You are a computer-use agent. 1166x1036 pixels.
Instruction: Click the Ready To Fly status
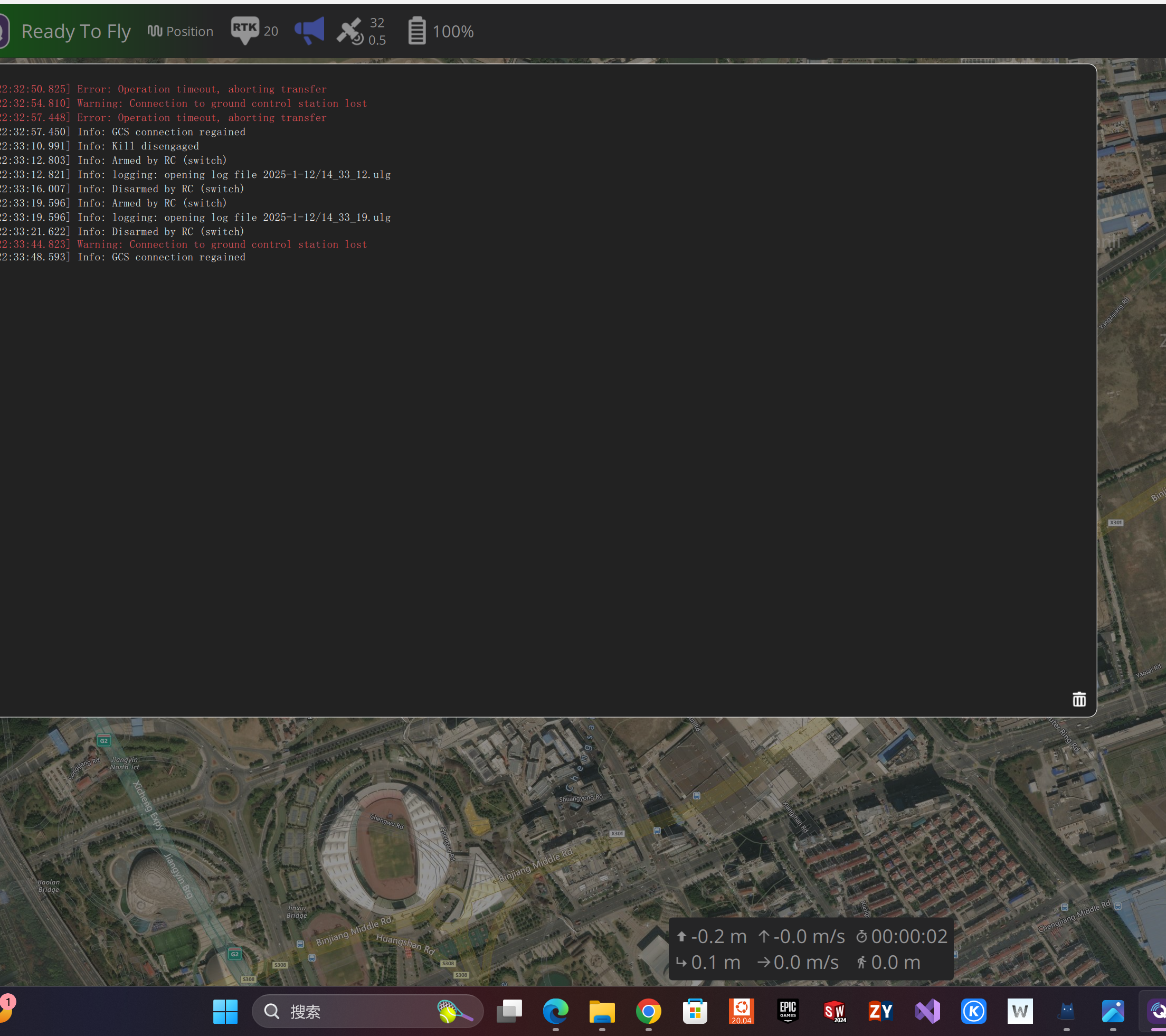coord(76,31)
